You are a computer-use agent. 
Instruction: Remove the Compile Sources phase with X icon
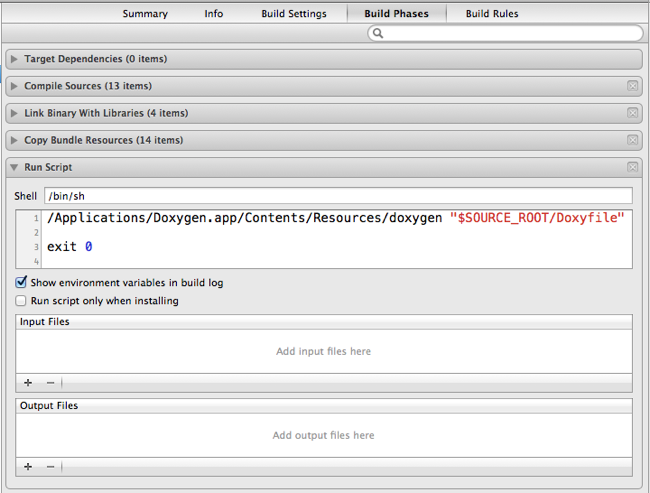coord(632,87)
